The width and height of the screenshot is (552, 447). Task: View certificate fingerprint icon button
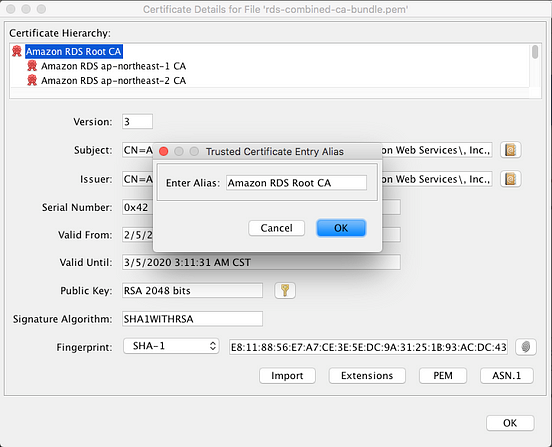[x=526, y=347]
